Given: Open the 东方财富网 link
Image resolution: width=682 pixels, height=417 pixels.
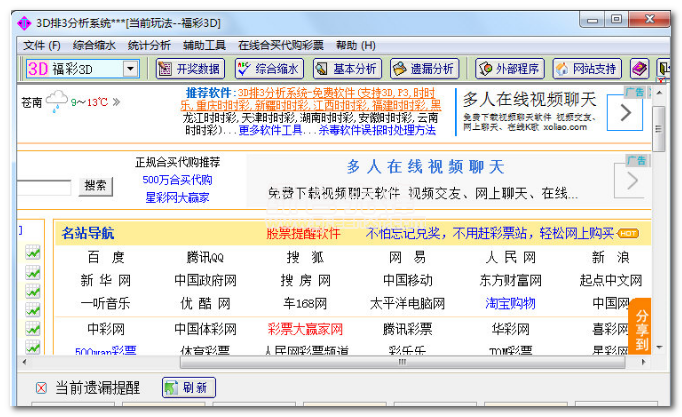Looking at the screenshot, I should click(511, 280).
